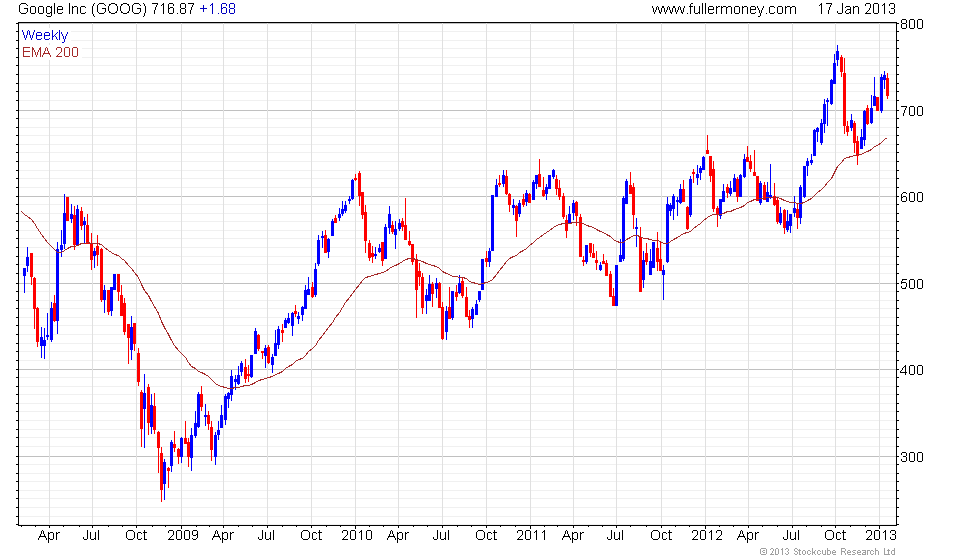This screenshot has width=980, height=560.
Task: Click the 500 price axis label
Action: (x=912, y=284)
